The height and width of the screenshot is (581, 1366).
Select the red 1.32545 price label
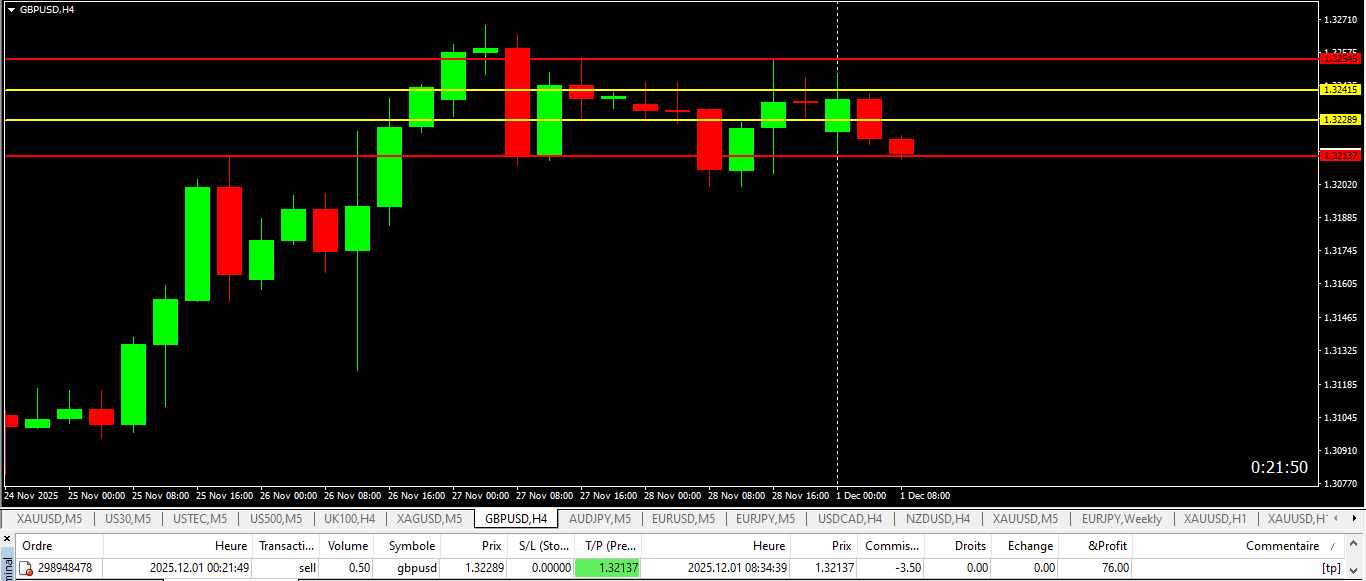point(1340,59)
